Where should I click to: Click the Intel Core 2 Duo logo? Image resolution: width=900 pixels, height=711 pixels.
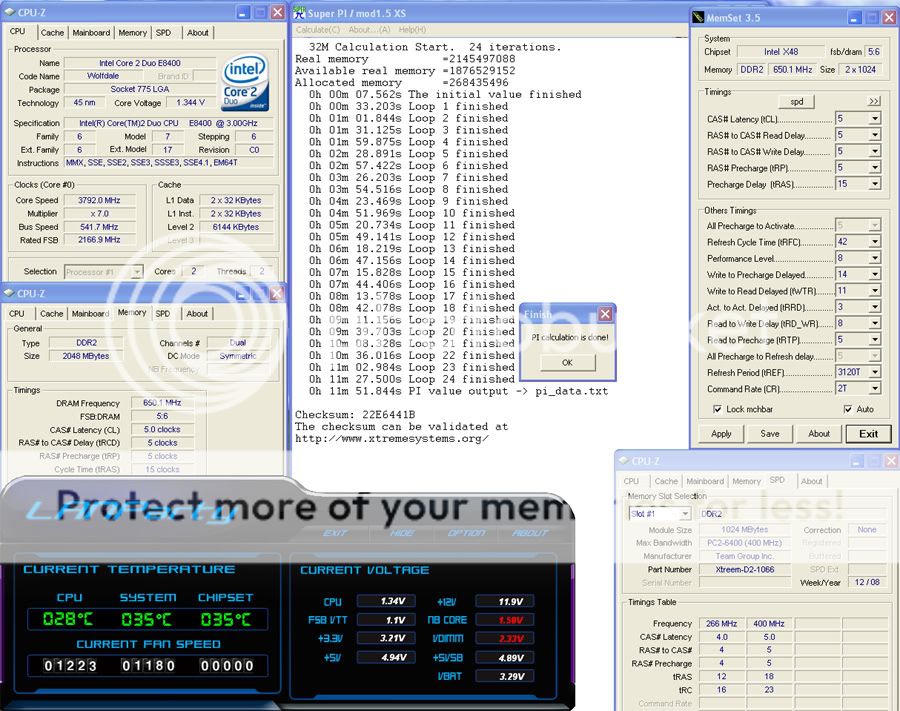click(x=245, y=83)
